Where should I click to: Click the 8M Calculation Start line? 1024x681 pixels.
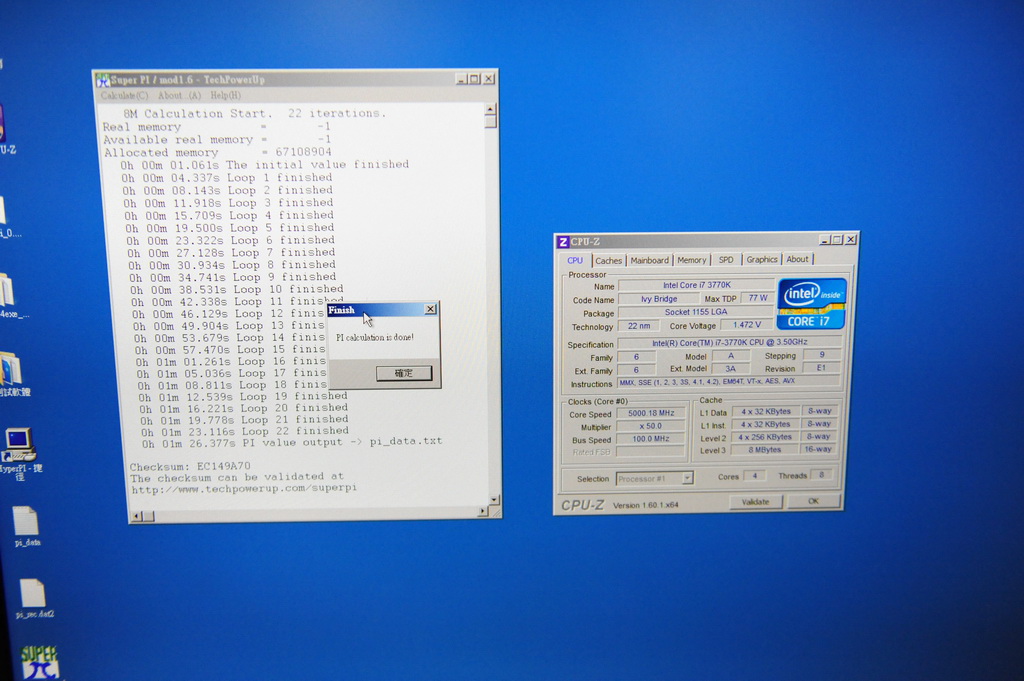255,114
